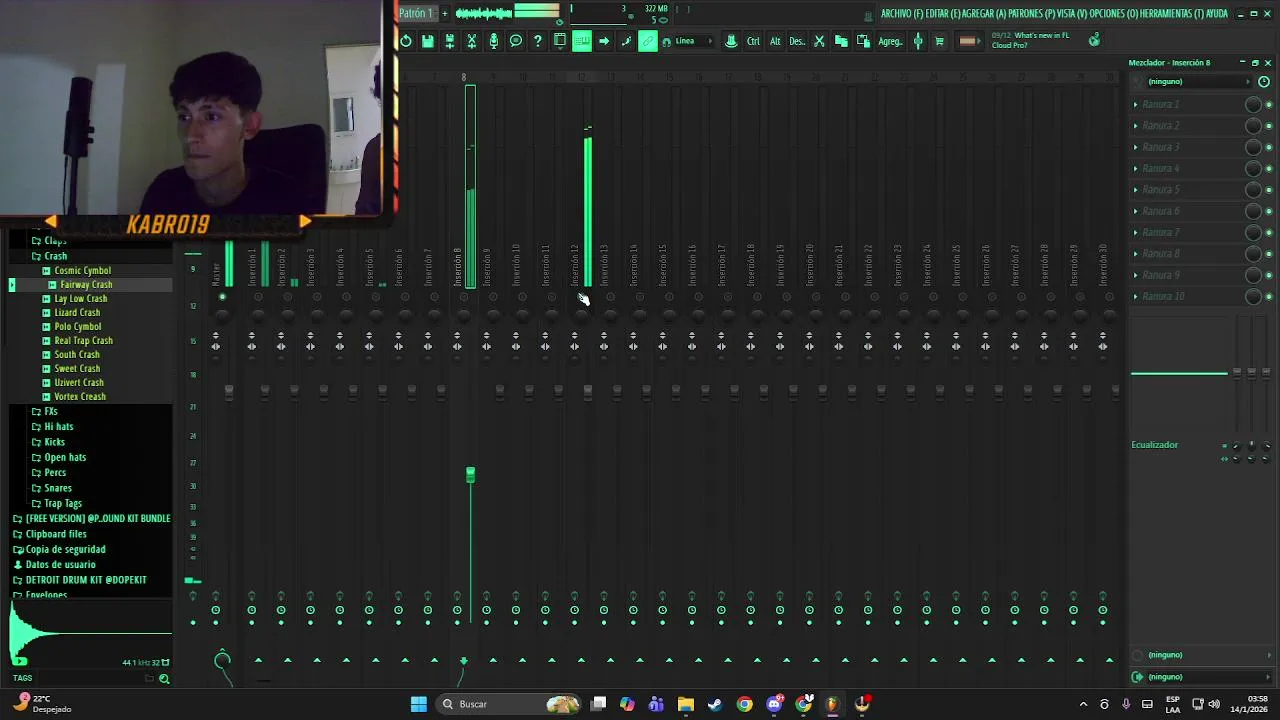1280x720 pixels.
Task: Open the shopping cart store icon
Action: (939, 41)
